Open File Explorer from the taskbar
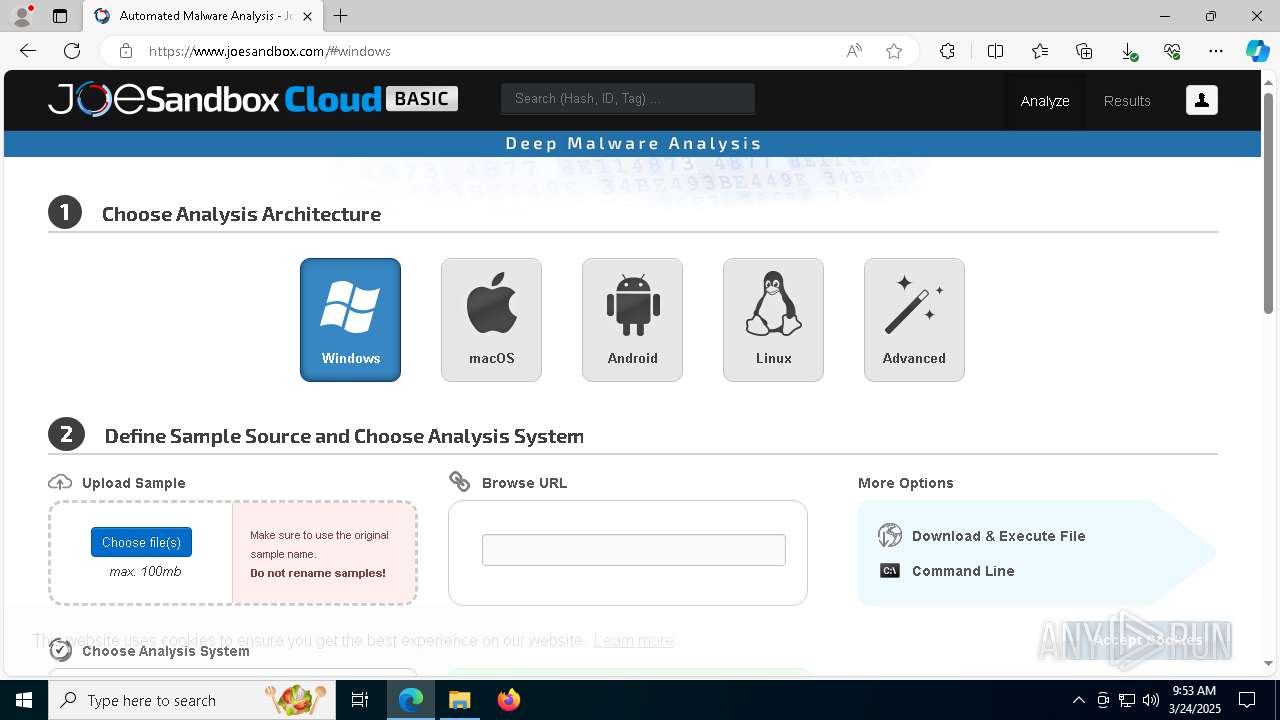 (x=459, y=700)
